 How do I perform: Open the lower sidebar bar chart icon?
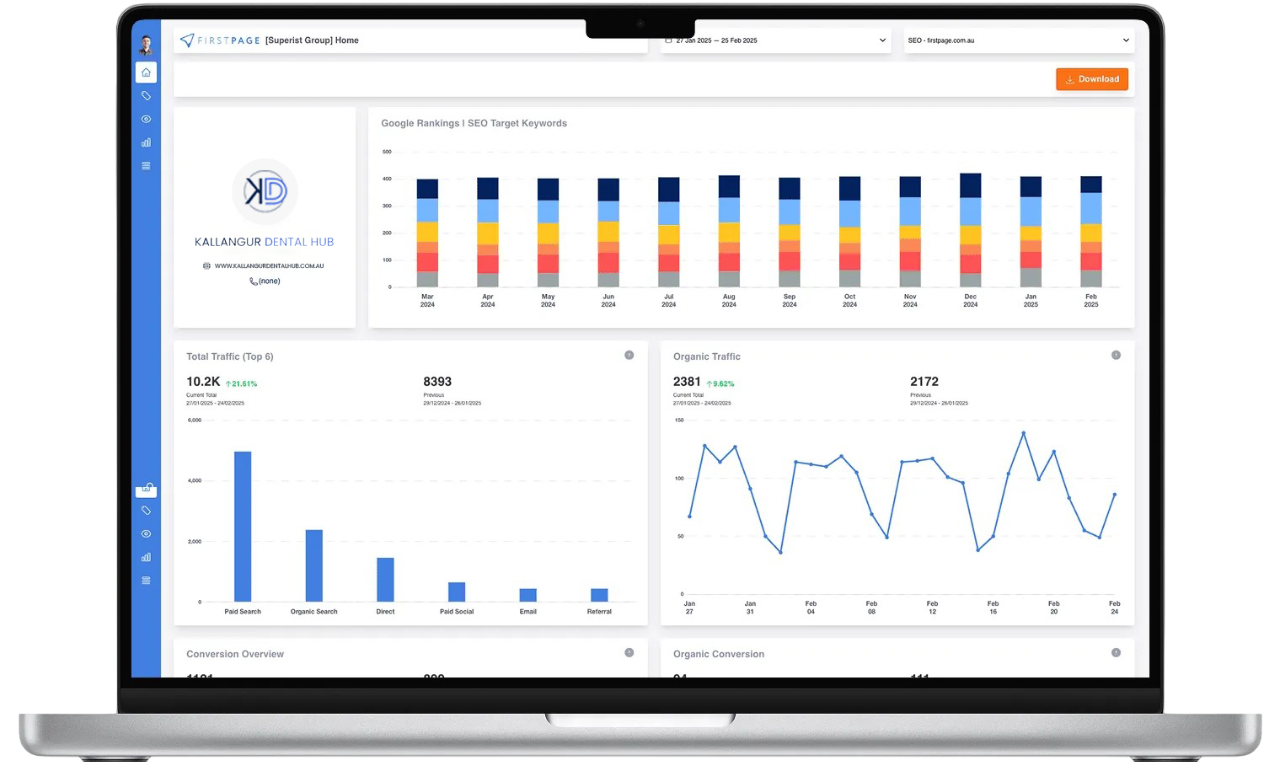tap(146, 557)
